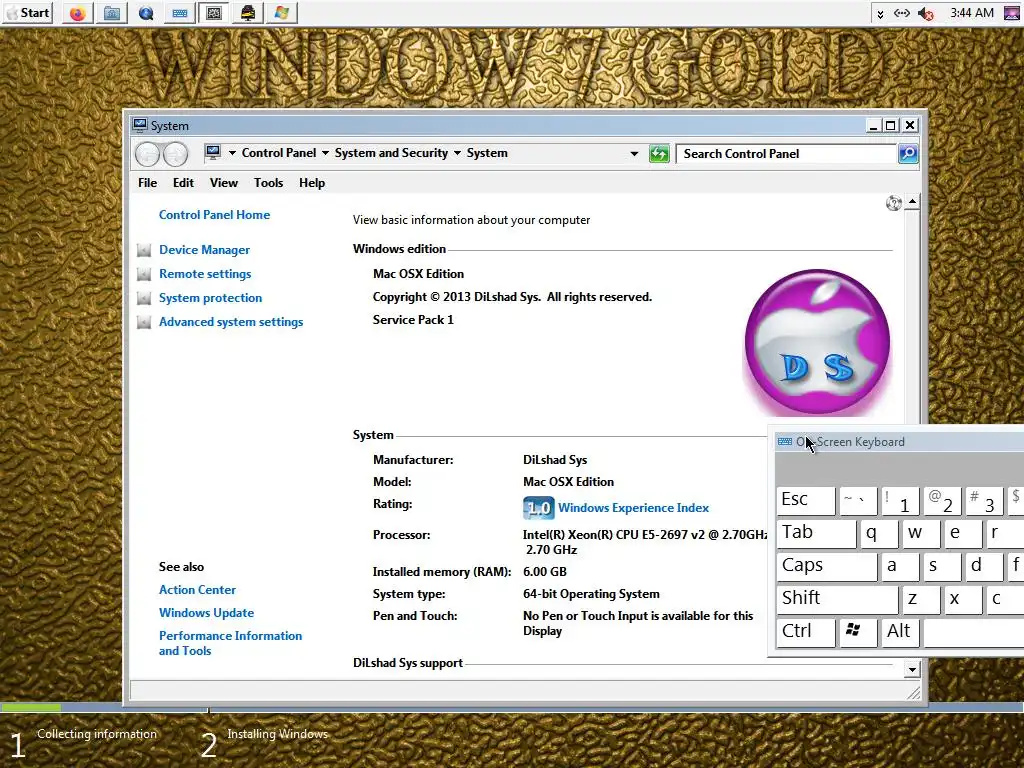Open Windows Experience Index link
The height and width of the screenshot is (768, 1024).
point(633,508)
